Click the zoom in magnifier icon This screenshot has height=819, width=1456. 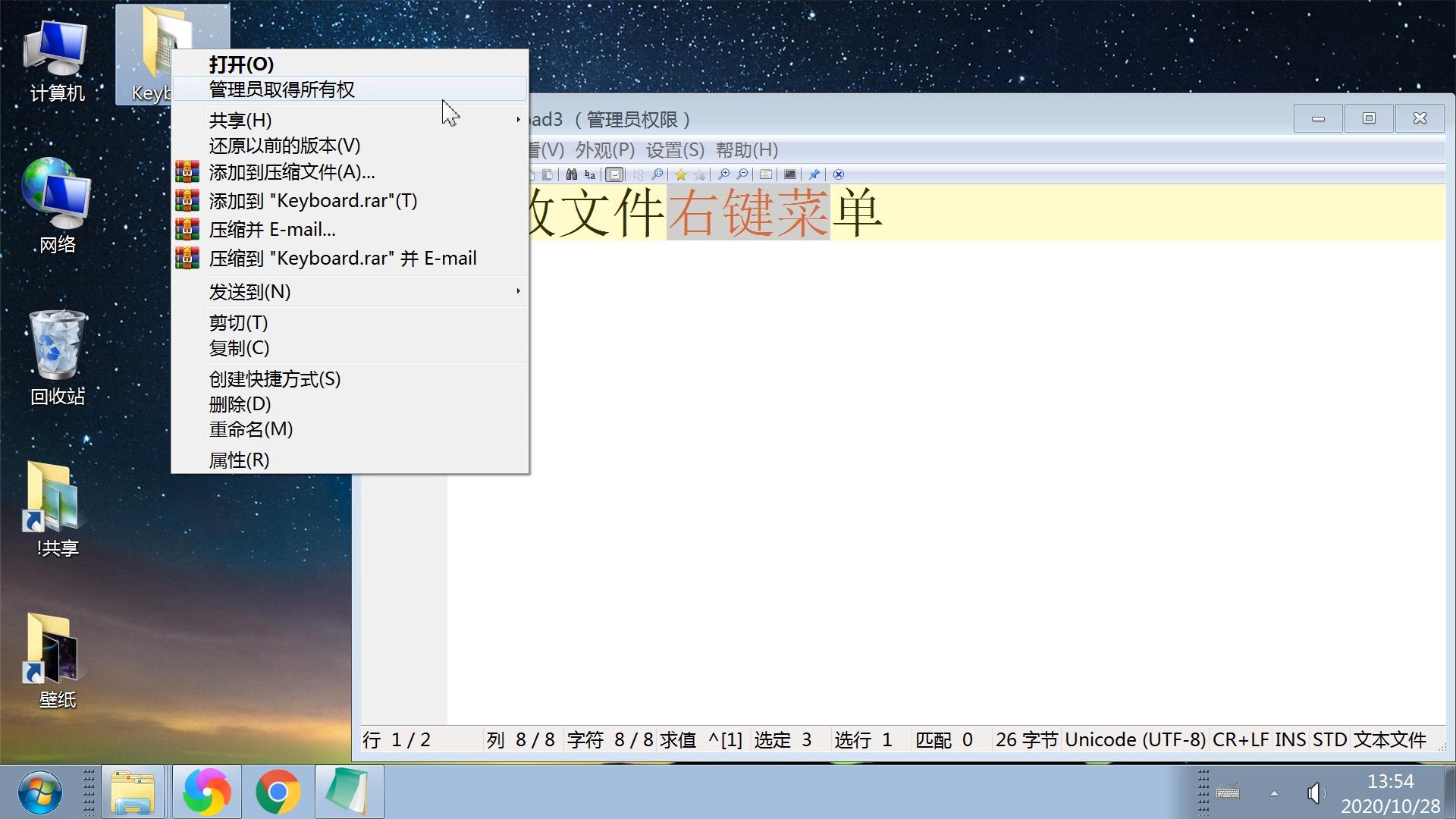click(724, 174)
